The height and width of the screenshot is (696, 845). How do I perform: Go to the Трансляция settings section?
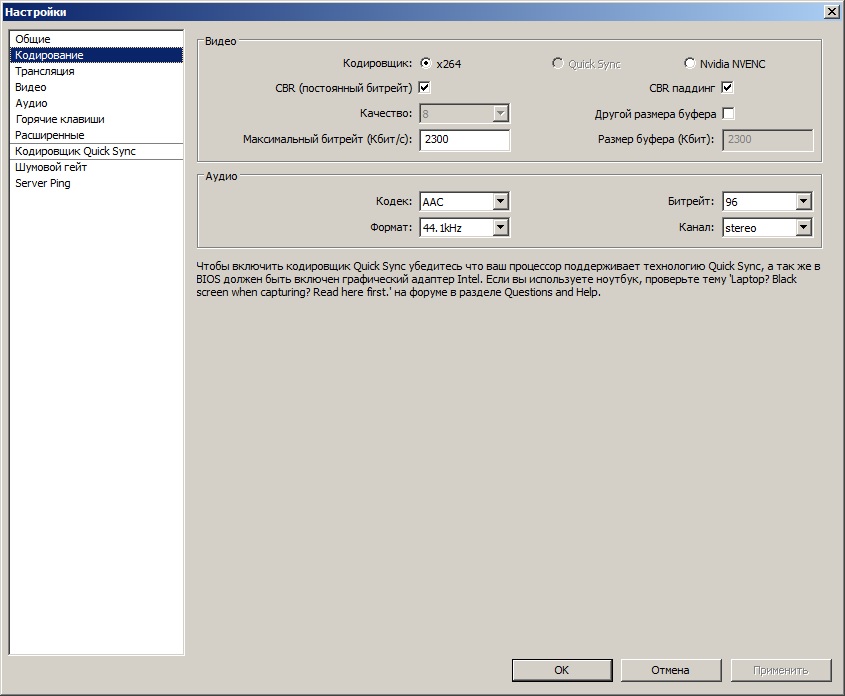click(x=96, y=71)
